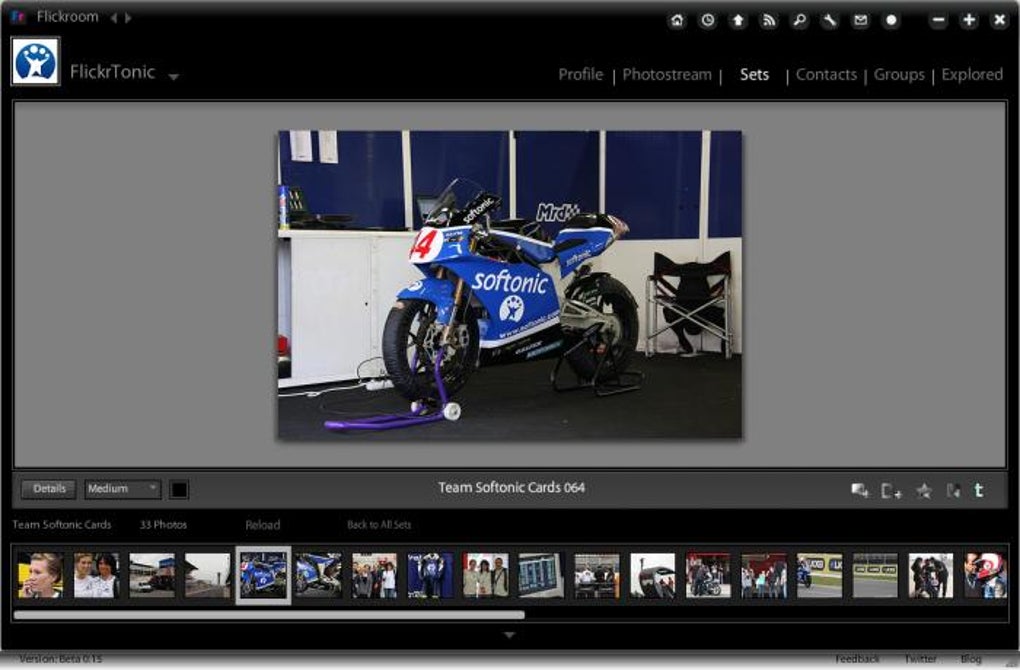Click the main Softonic motorcycle photo
Screen dimensions: 1020x670
(x=510, y=284)
